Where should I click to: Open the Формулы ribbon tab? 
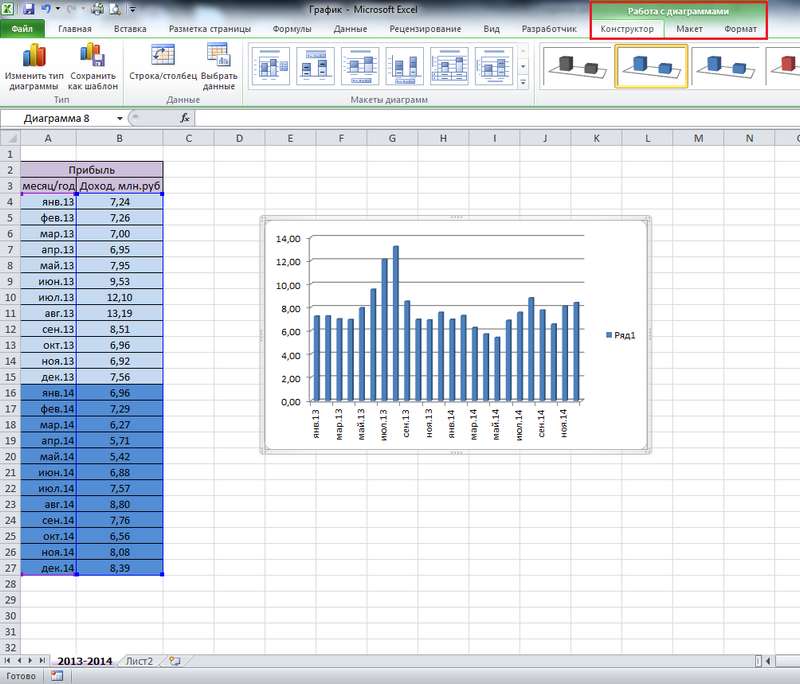(x=292, y=29)
